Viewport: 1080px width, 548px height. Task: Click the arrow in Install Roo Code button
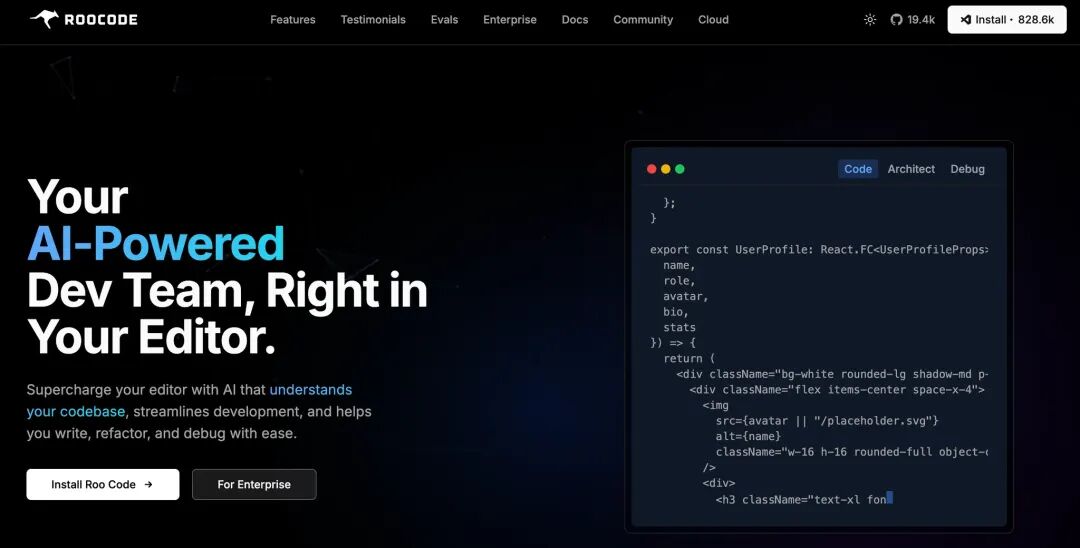[x=148, y=485]
